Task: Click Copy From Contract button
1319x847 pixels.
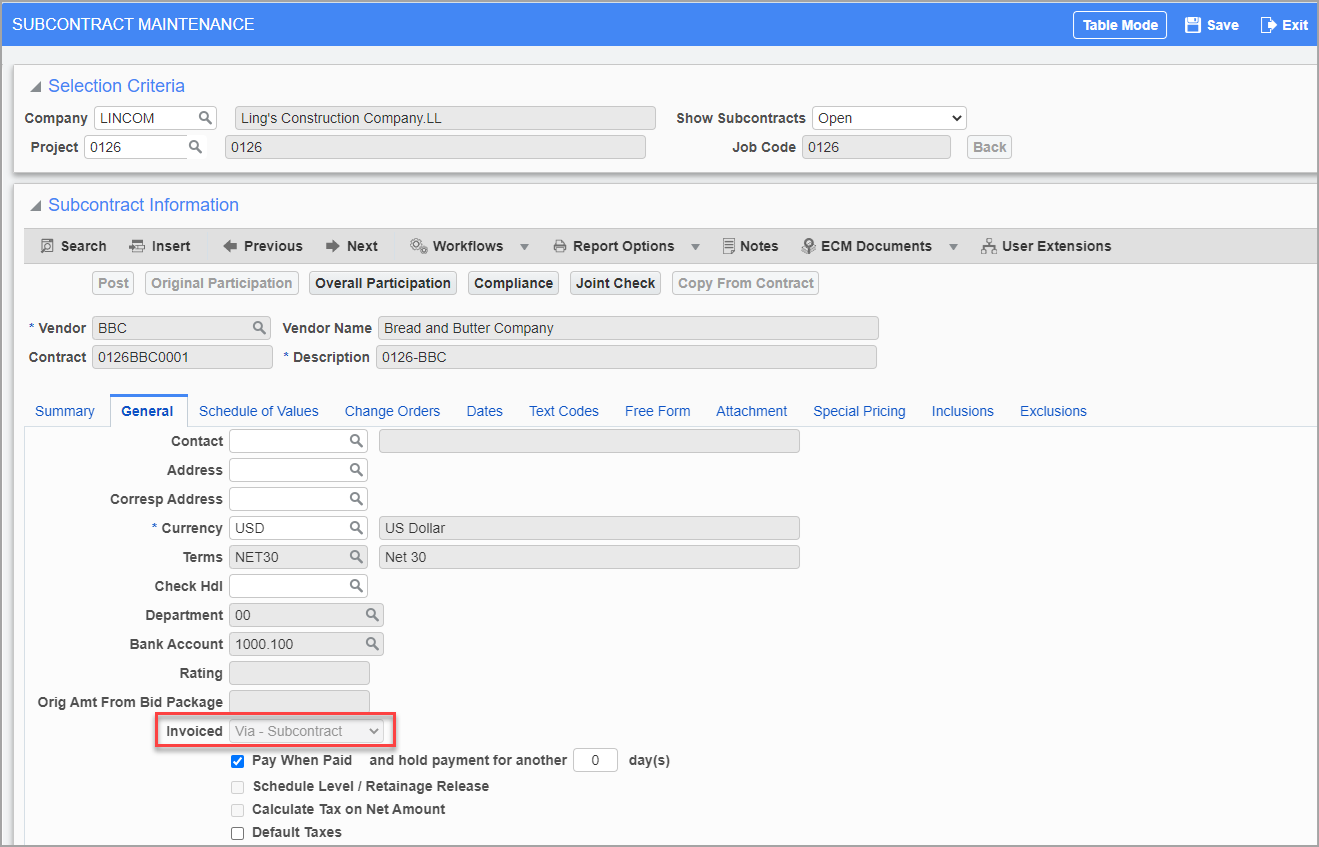Action: (x=746, y=283)
